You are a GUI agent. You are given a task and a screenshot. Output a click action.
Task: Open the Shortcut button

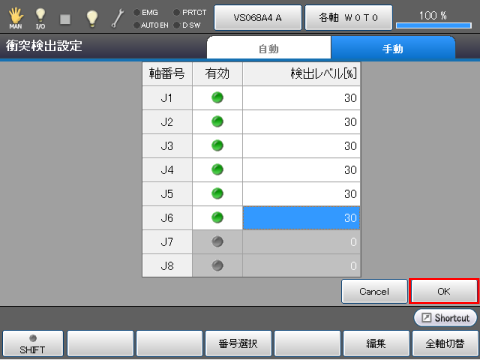pyautogui.click(x=445, y=318)
